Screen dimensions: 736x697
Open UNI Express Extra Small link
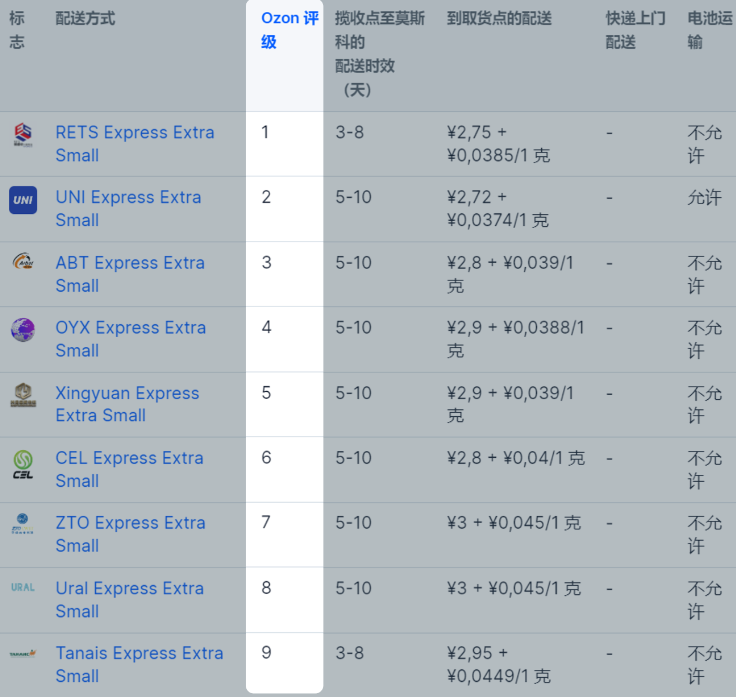(128, 208)
